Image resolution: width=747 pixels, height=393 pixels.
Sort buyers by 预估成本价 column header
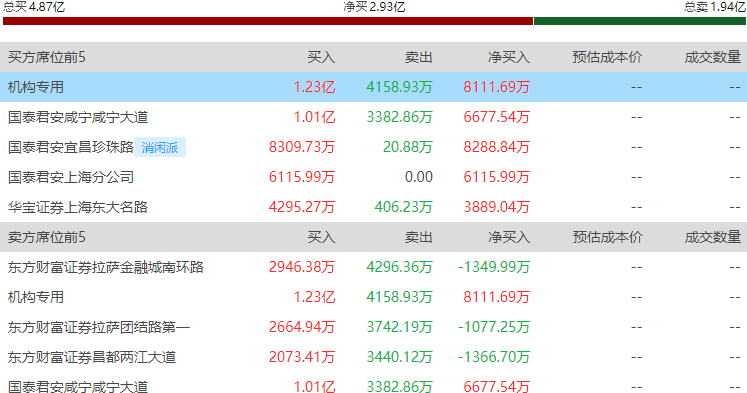pyautogui.click(x=607, y=57)
